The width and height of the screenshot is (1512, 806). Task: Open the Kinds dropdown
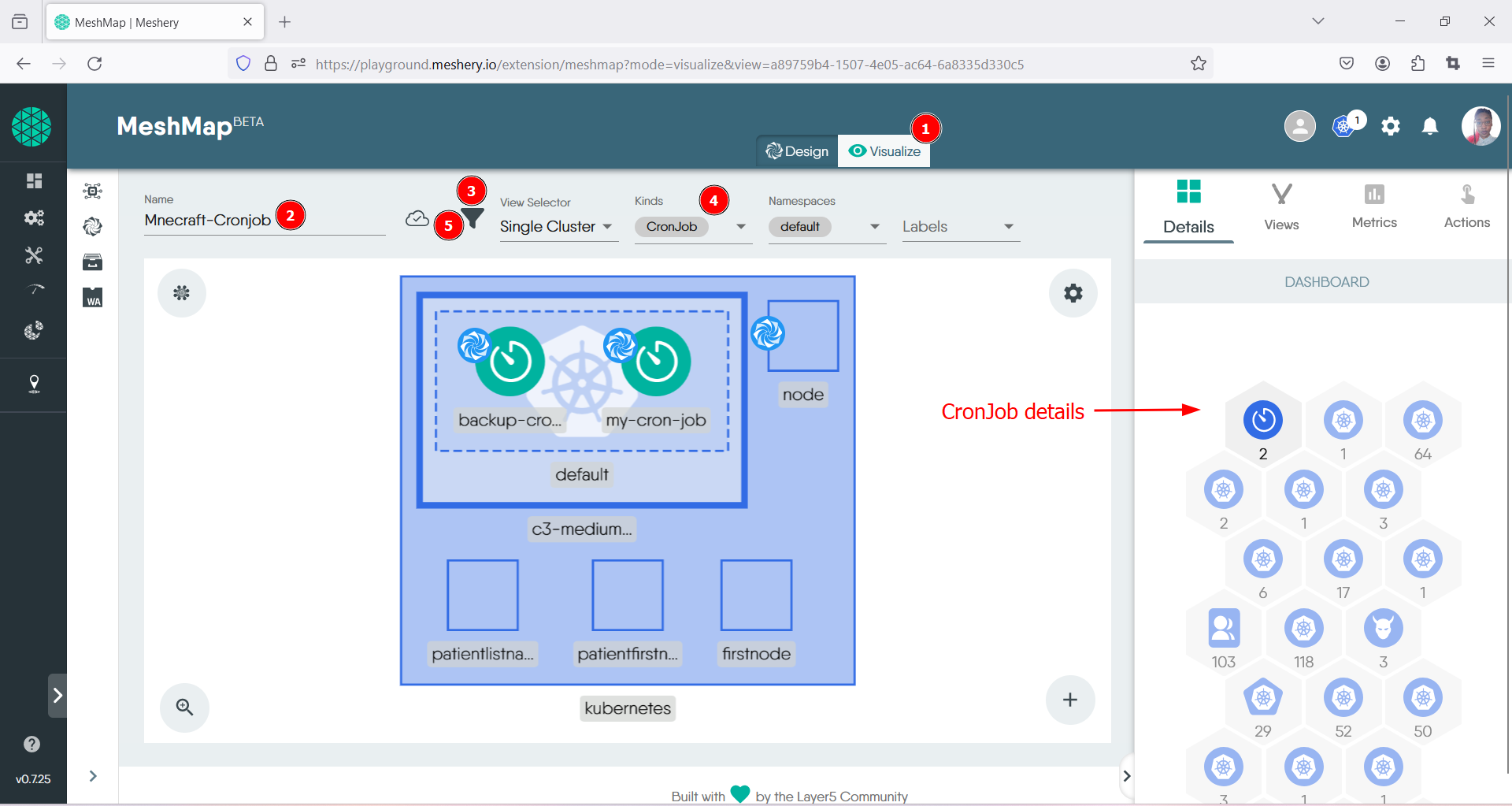[740, 227]
